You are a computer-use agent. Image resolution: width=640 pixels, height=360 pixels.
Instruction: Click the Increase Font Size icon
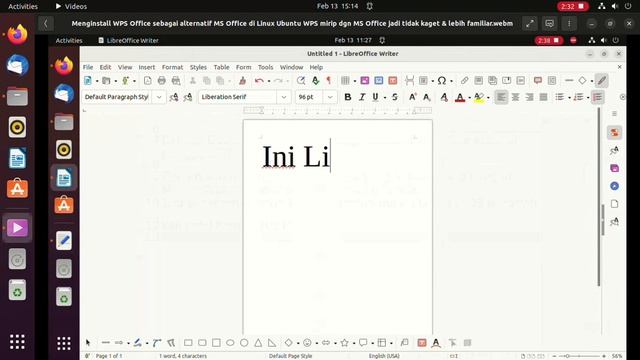412,97
